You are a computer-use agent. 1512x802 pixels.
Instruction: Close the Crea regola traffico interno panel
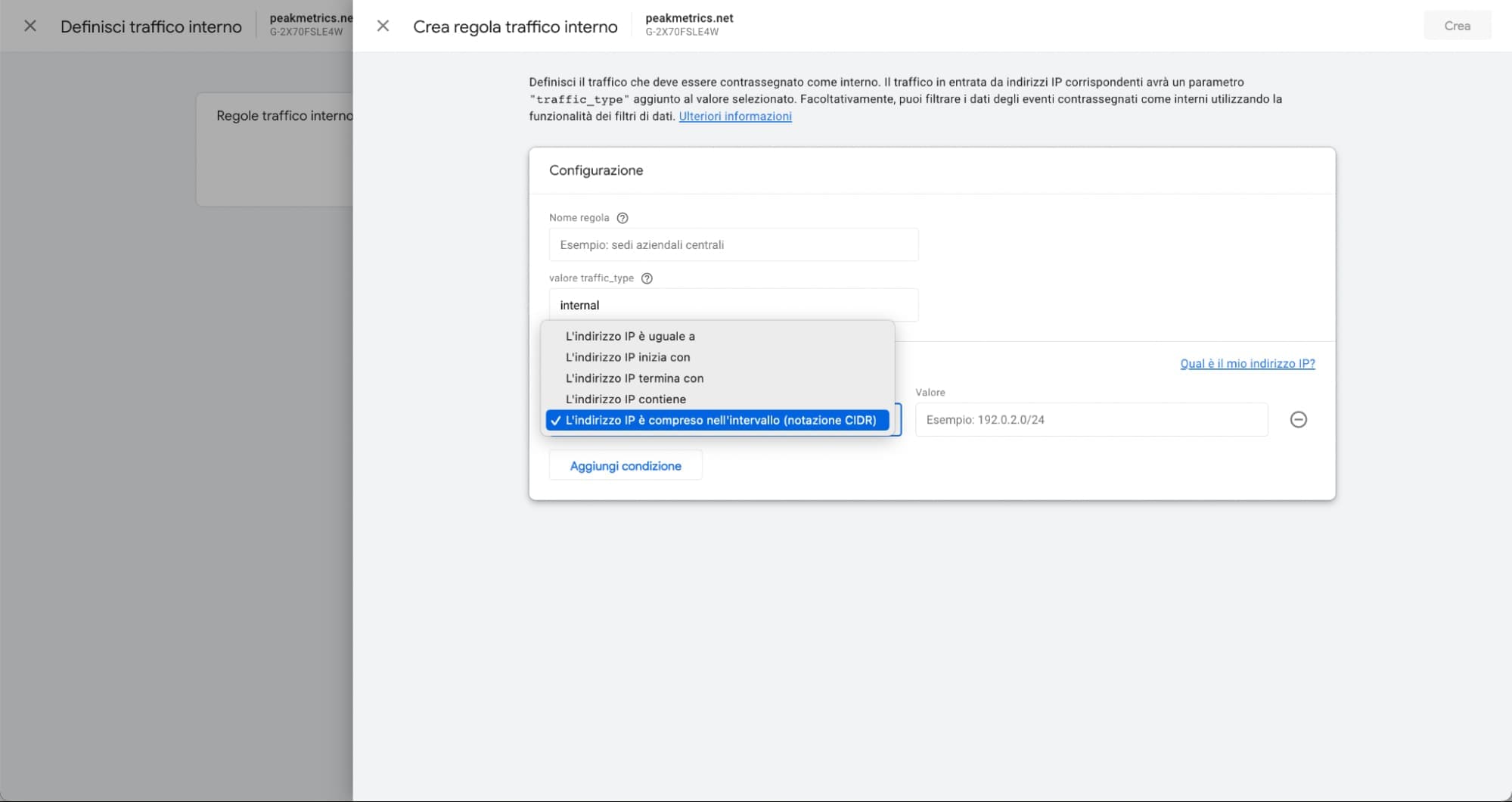coord(383,26)
